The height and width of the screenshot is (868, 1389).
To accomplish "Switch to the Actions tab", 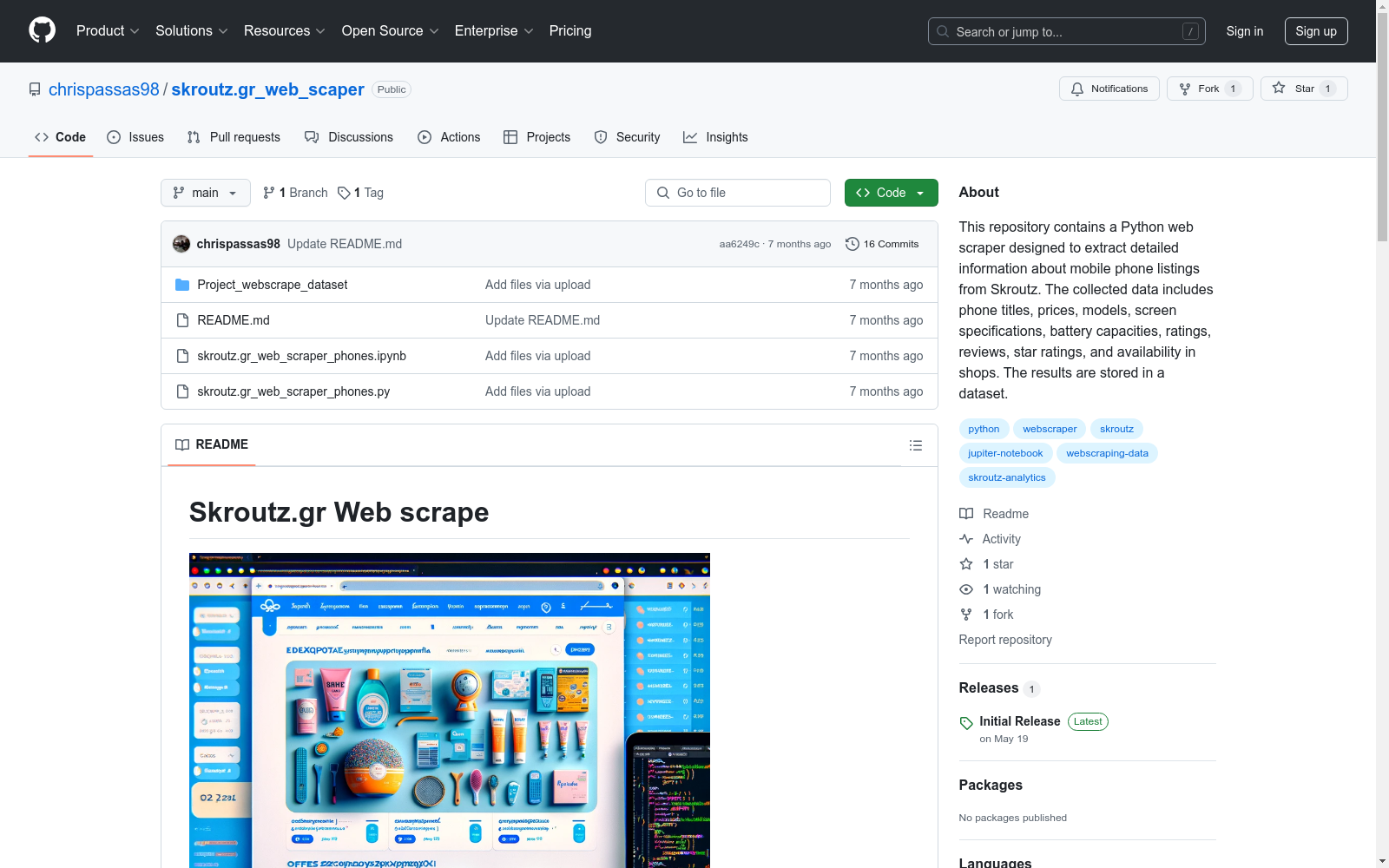I will tap(449, 137).
